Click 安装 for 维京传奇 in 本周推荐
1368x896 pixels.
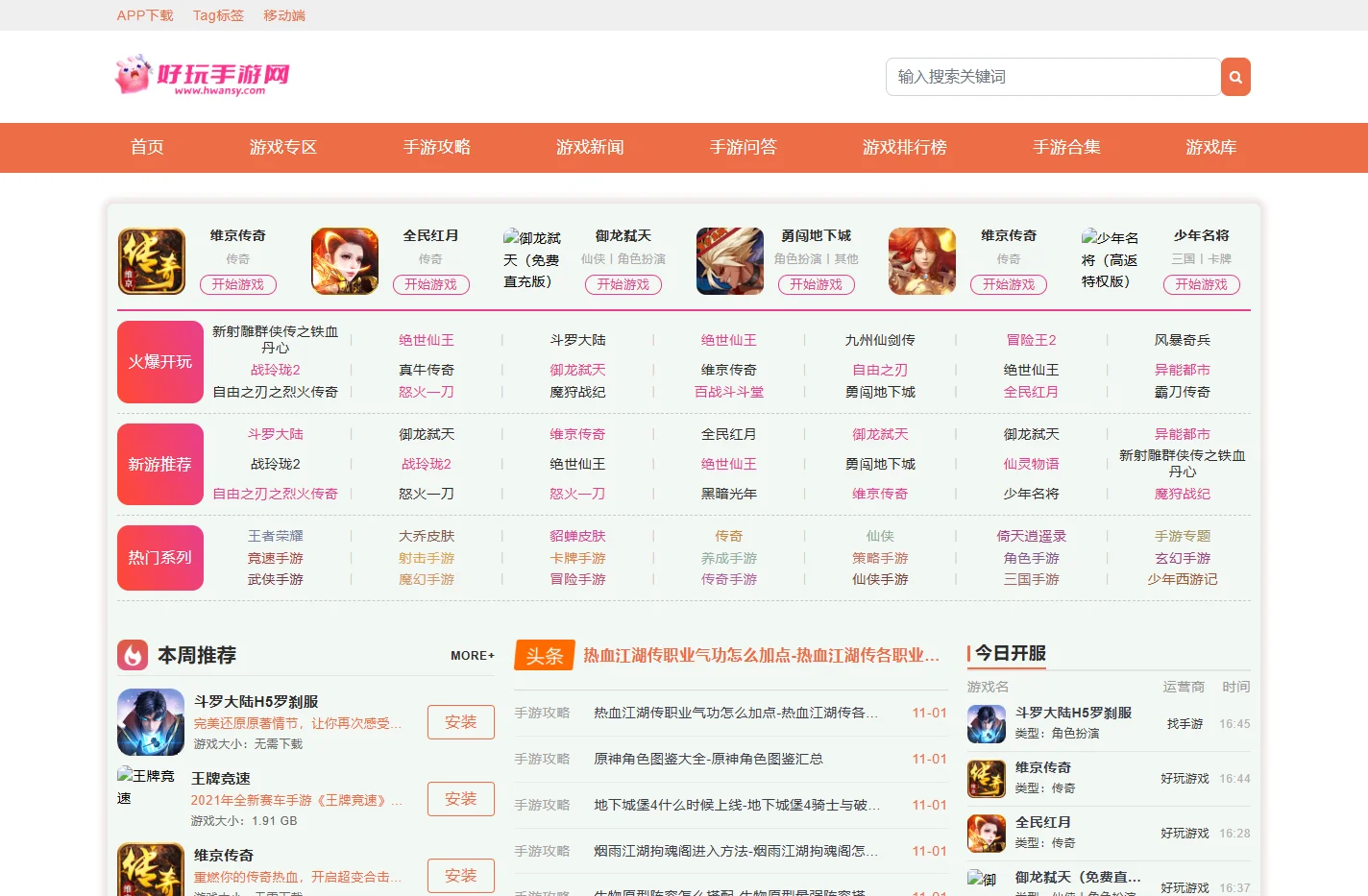[461, 876]
